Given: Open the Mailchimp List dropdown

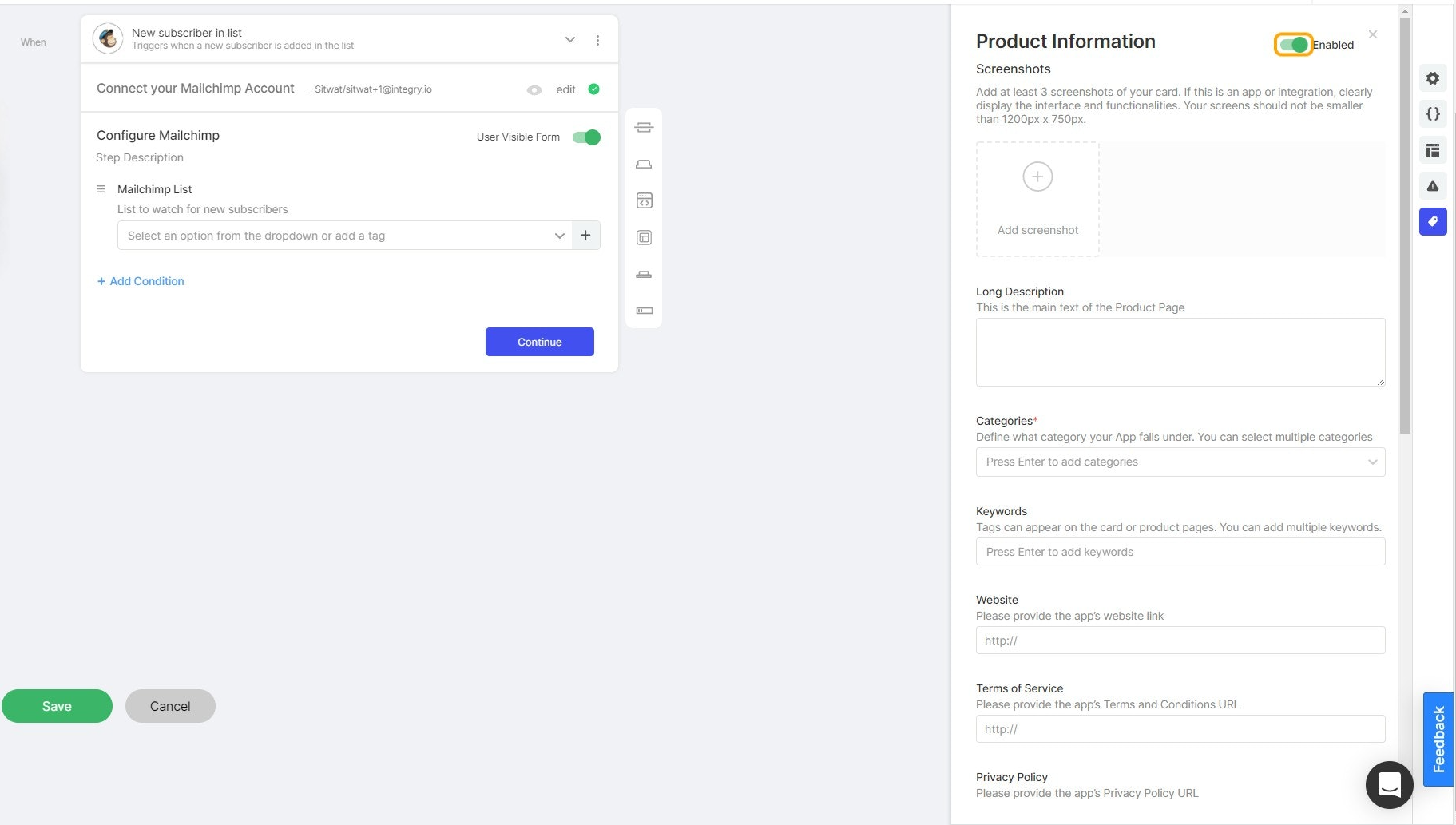Looking at the screenshot, I should tap(344, 236).
